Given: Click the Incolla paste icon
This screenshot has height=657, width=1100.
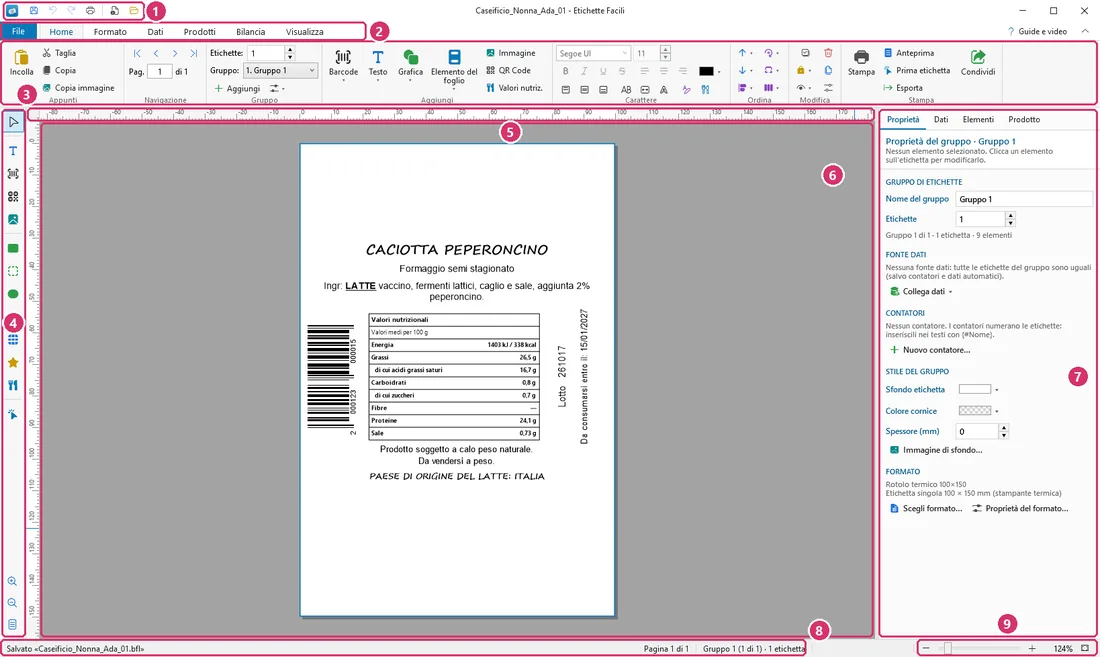Looking at the screenshot, I should [x=21, y=57].
